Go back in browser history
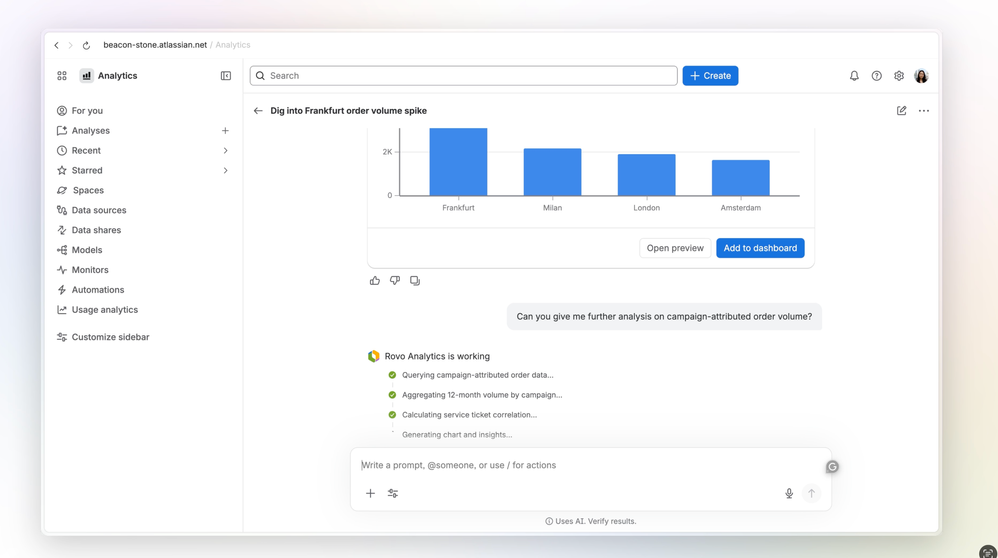 [57, 45]
